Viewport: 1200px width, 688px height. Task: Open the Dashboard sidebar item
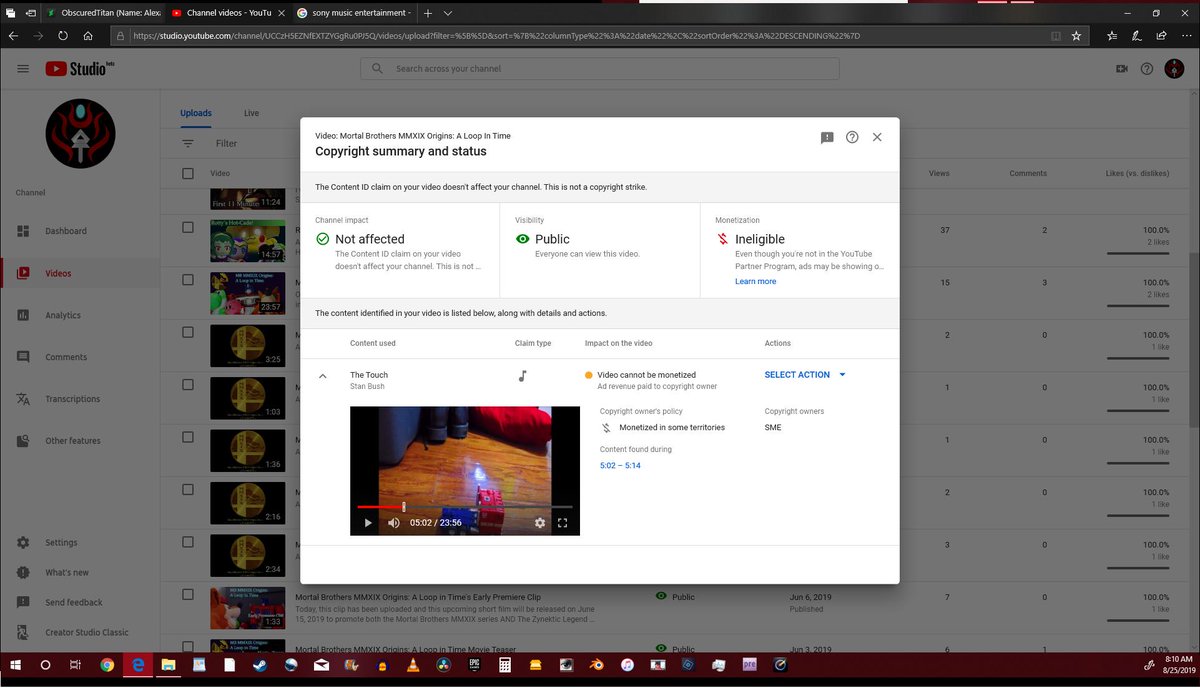(80, 231)
